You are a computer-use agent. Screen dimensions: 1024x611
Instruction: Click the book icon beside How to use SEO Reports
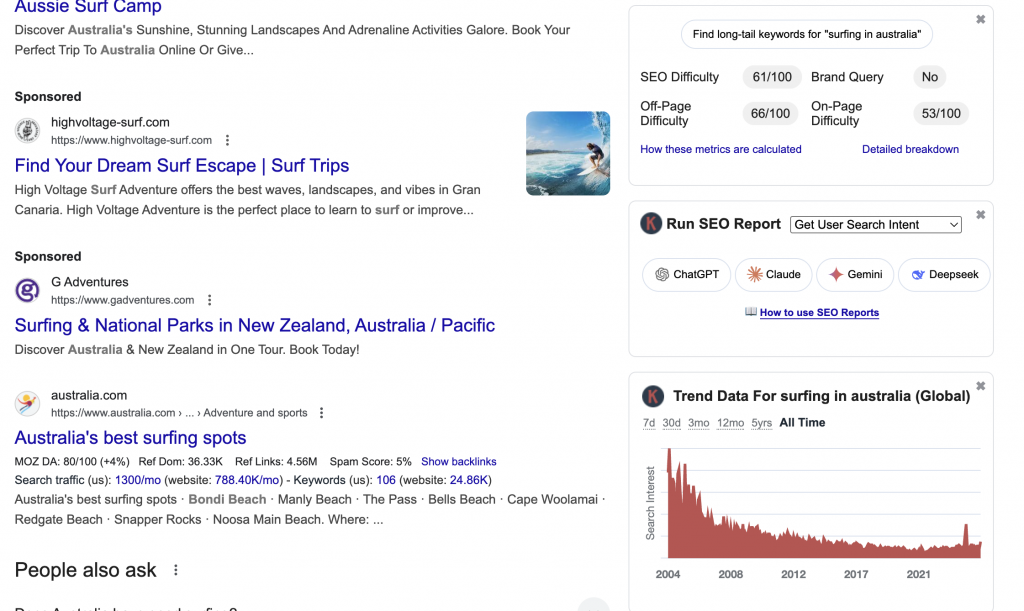[x=751, y=312]
